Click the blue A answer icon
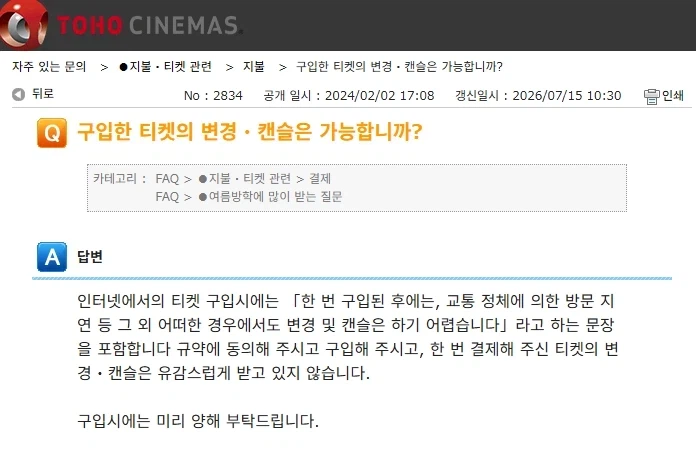This screenshot has height=468, width=696. 52,257
